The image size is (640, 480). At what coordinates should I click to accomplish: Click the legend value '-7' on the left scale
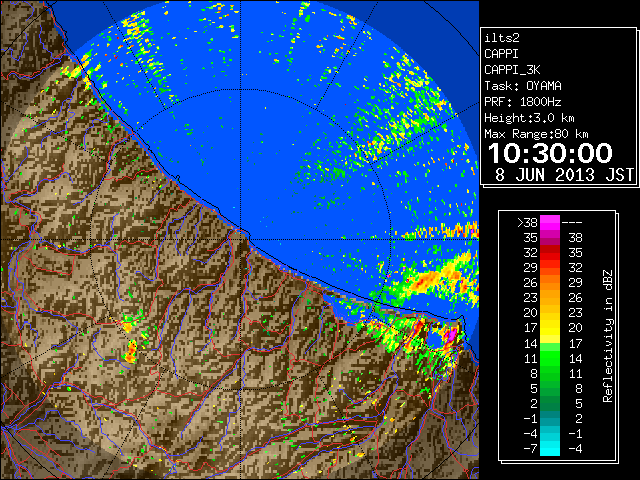click(x=530, y=449)
